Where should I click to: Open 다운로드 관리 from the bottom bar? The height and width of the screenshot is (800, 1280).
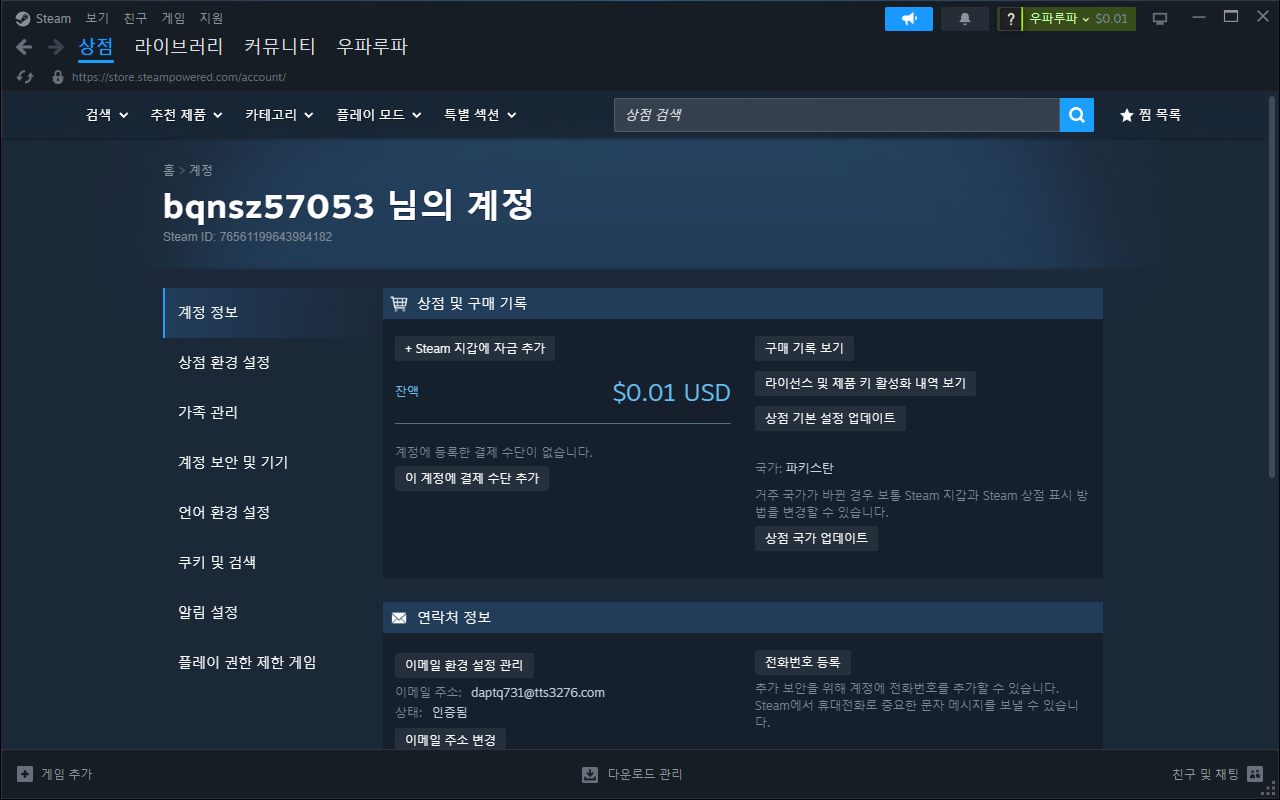click(632, 773)
